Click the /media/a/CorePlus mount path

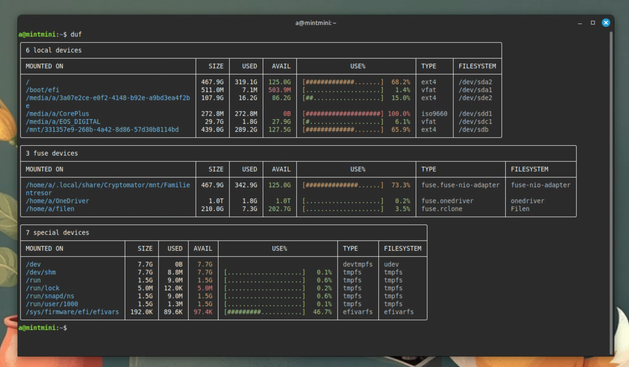tap(57, 114)
